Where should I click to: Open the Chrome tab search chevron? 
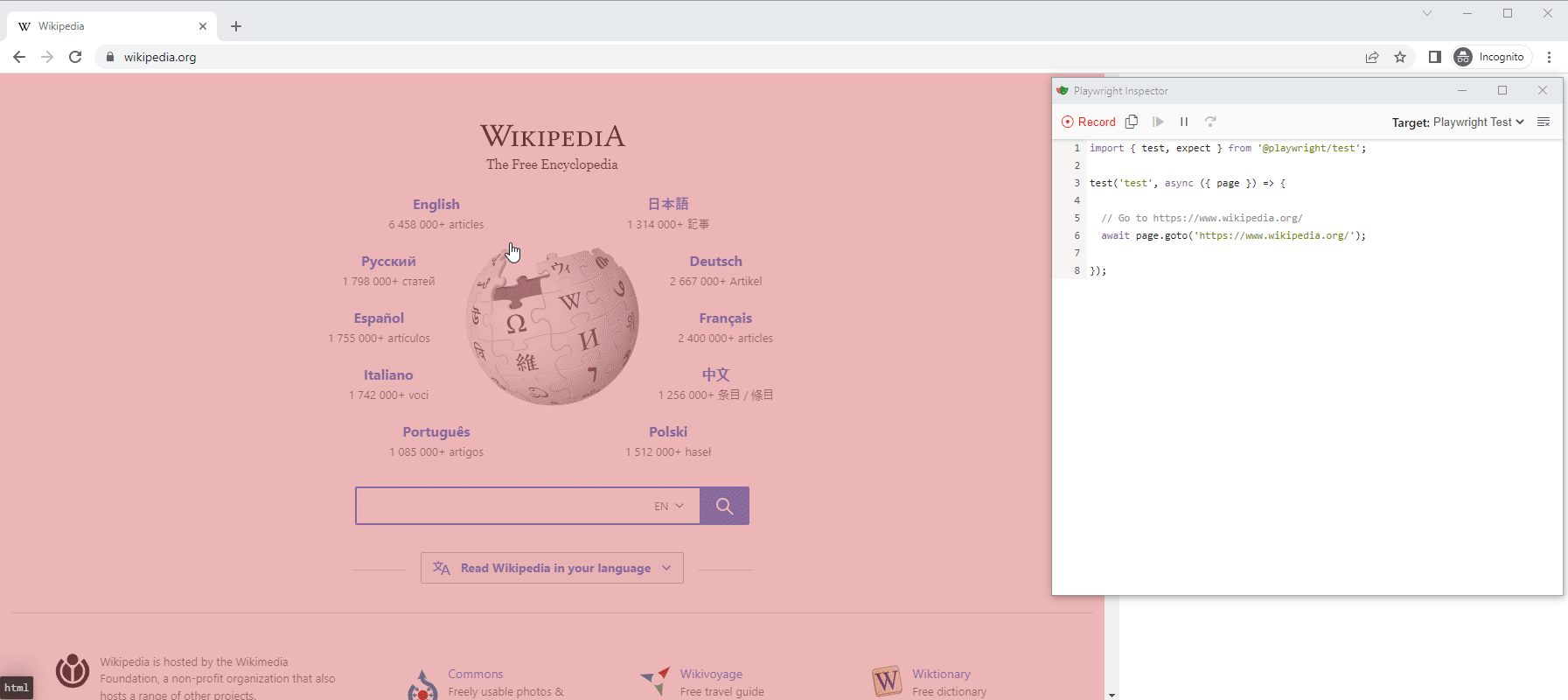point(1427,13)
